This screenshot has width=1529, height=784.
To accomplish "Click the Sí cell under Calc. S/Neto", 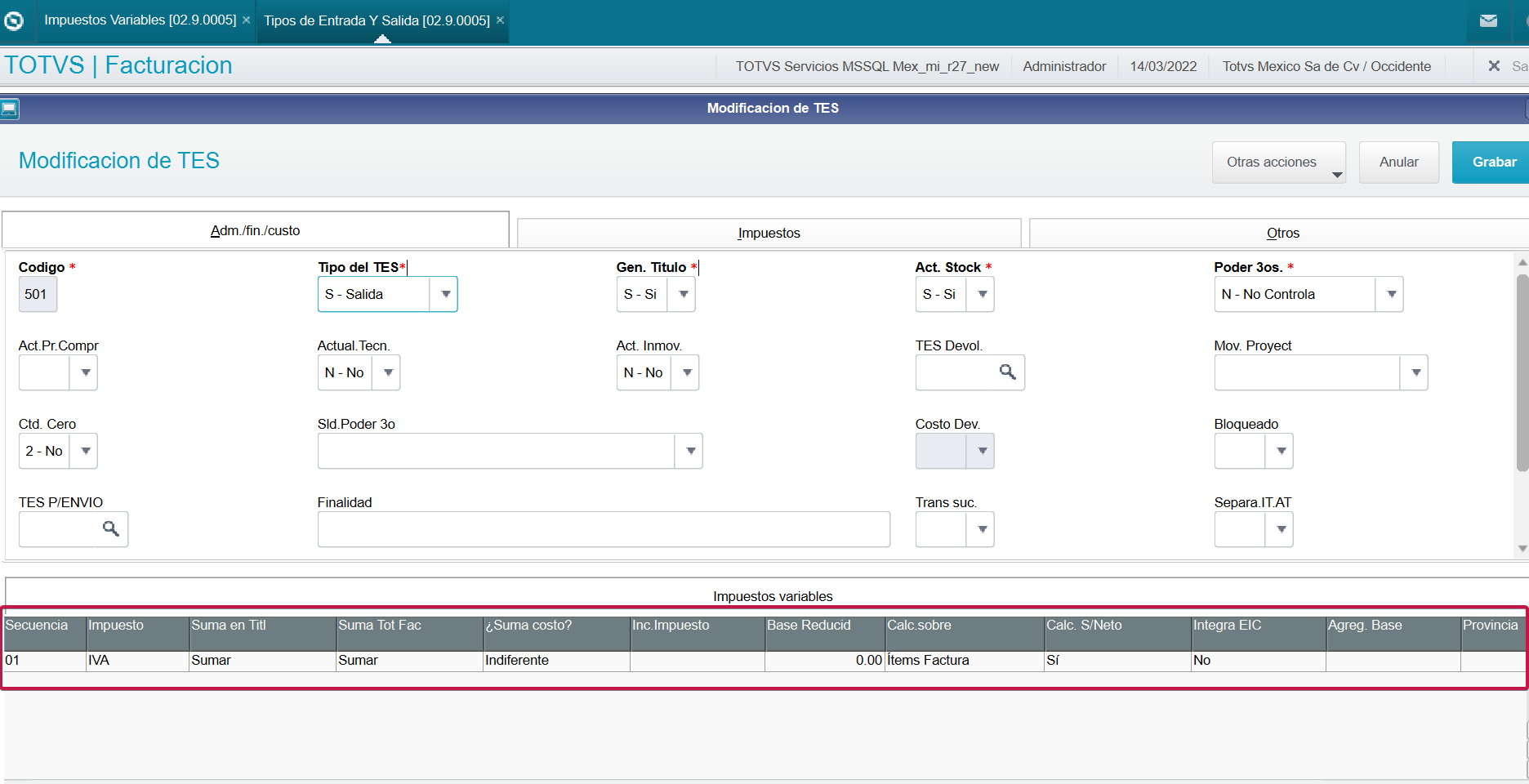I will (x=1117, y=661).
